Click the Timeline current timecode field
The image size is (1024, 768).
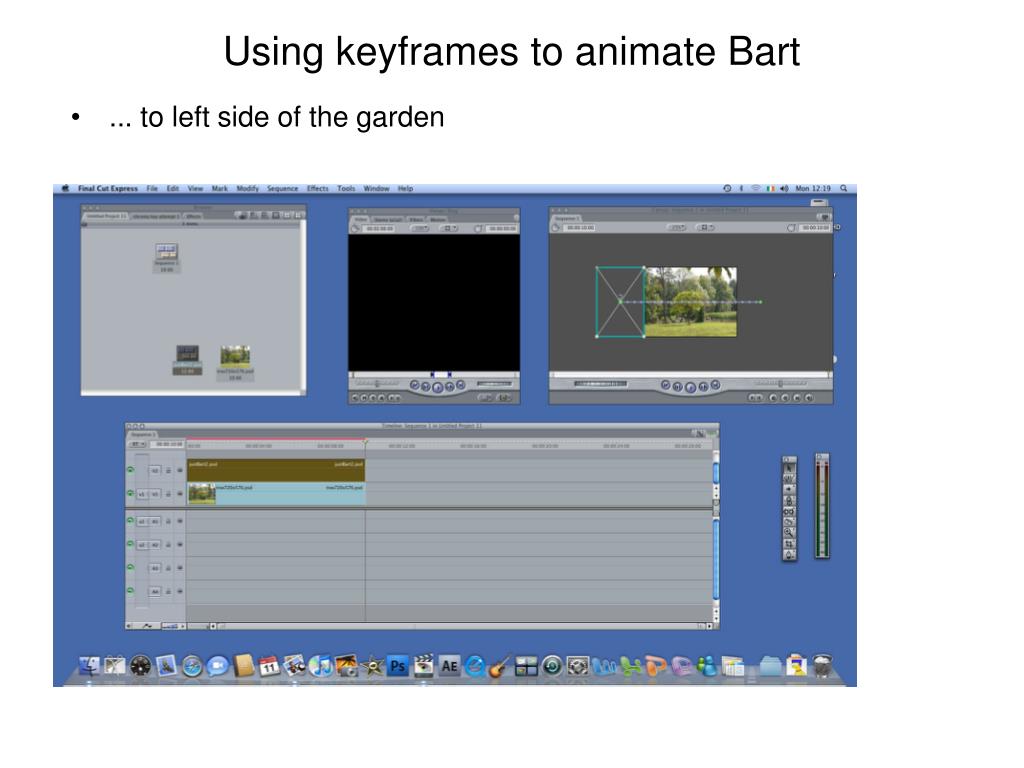(x=169, y=444)
